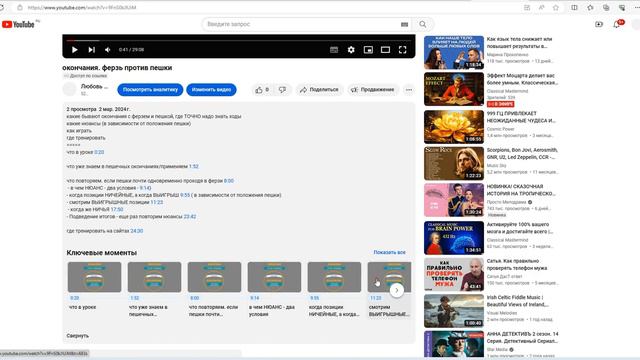Open key moment at 9:55 thumbnail
Viewport: 640px width, 360px height.
point(334,277)
